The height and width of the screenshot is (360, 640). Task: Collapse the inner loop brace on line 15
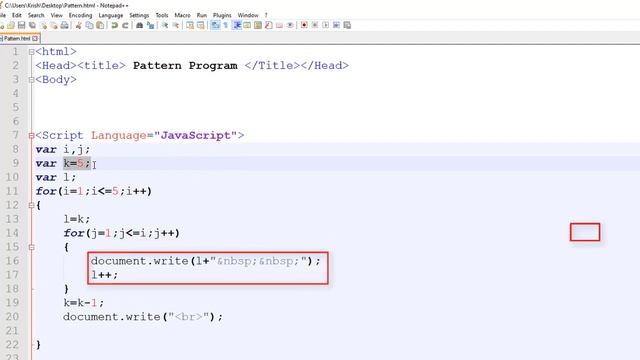point(31,247)
